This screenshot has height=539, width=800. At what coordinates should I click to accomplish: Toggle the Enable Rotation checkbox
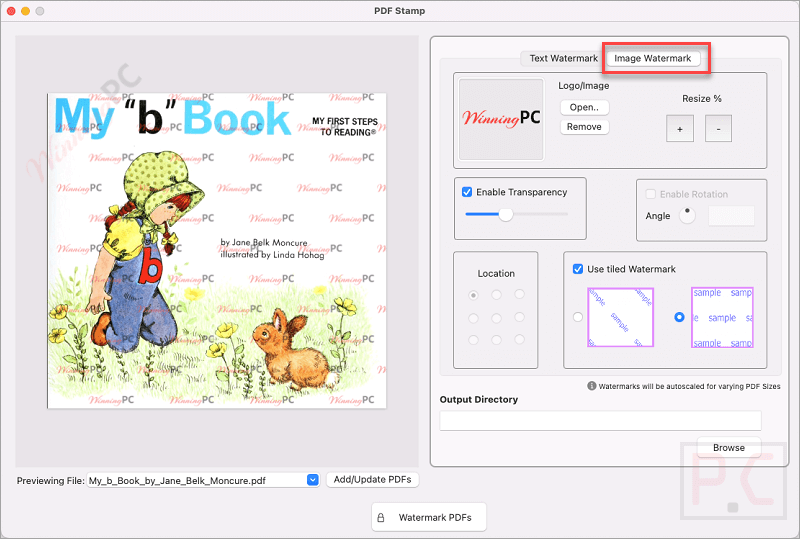(651, 194)
